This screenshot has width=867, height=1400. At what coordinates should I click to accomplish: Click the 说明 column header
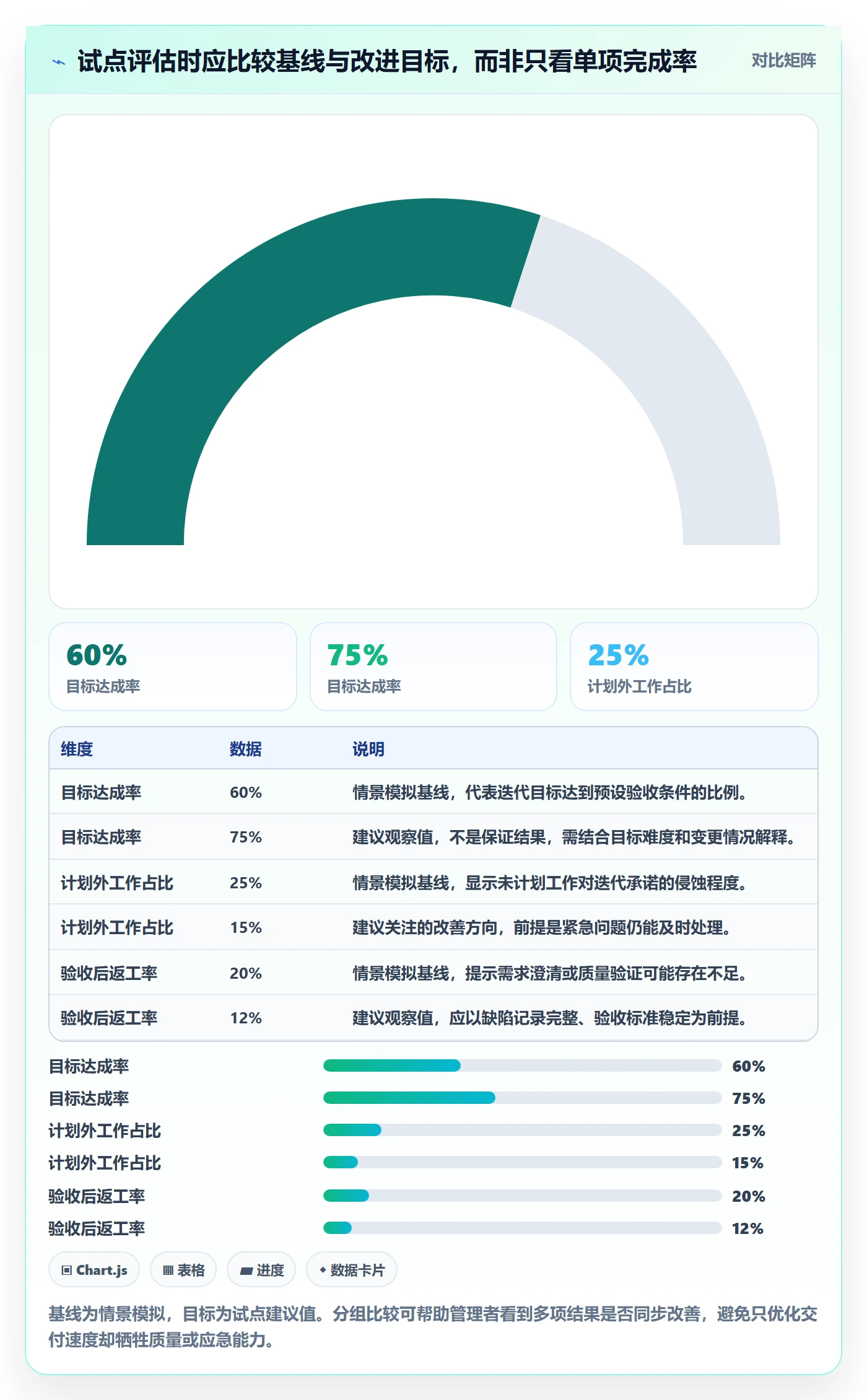(368, 749)
